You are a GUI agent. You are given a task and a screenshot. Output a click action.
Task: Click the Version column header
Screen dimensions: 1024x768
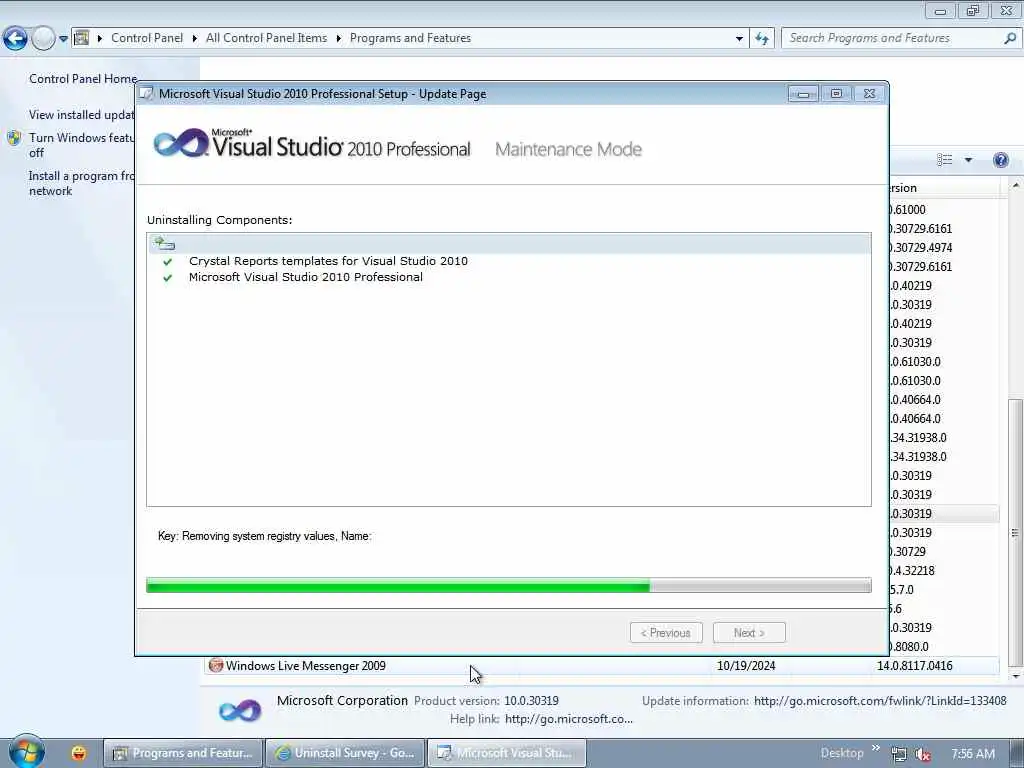tap(944, 188)
